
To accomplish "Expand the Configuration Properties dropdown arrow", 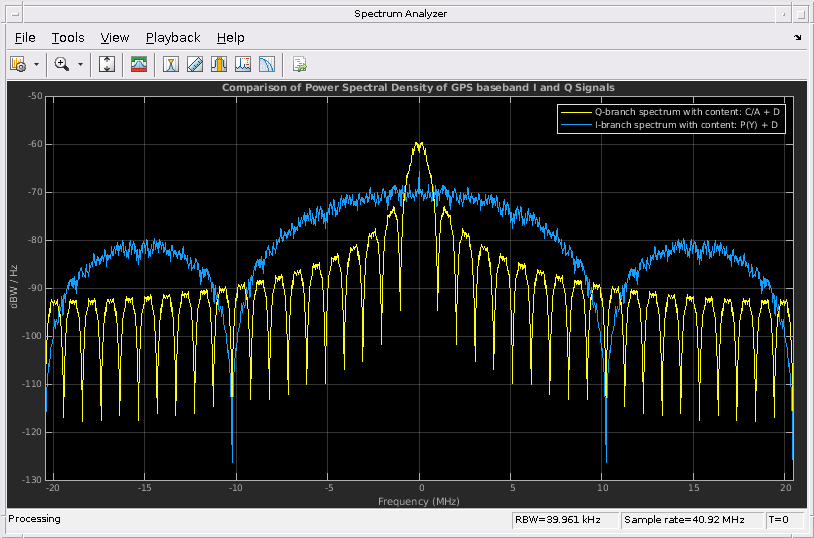I will pos(36,65).
